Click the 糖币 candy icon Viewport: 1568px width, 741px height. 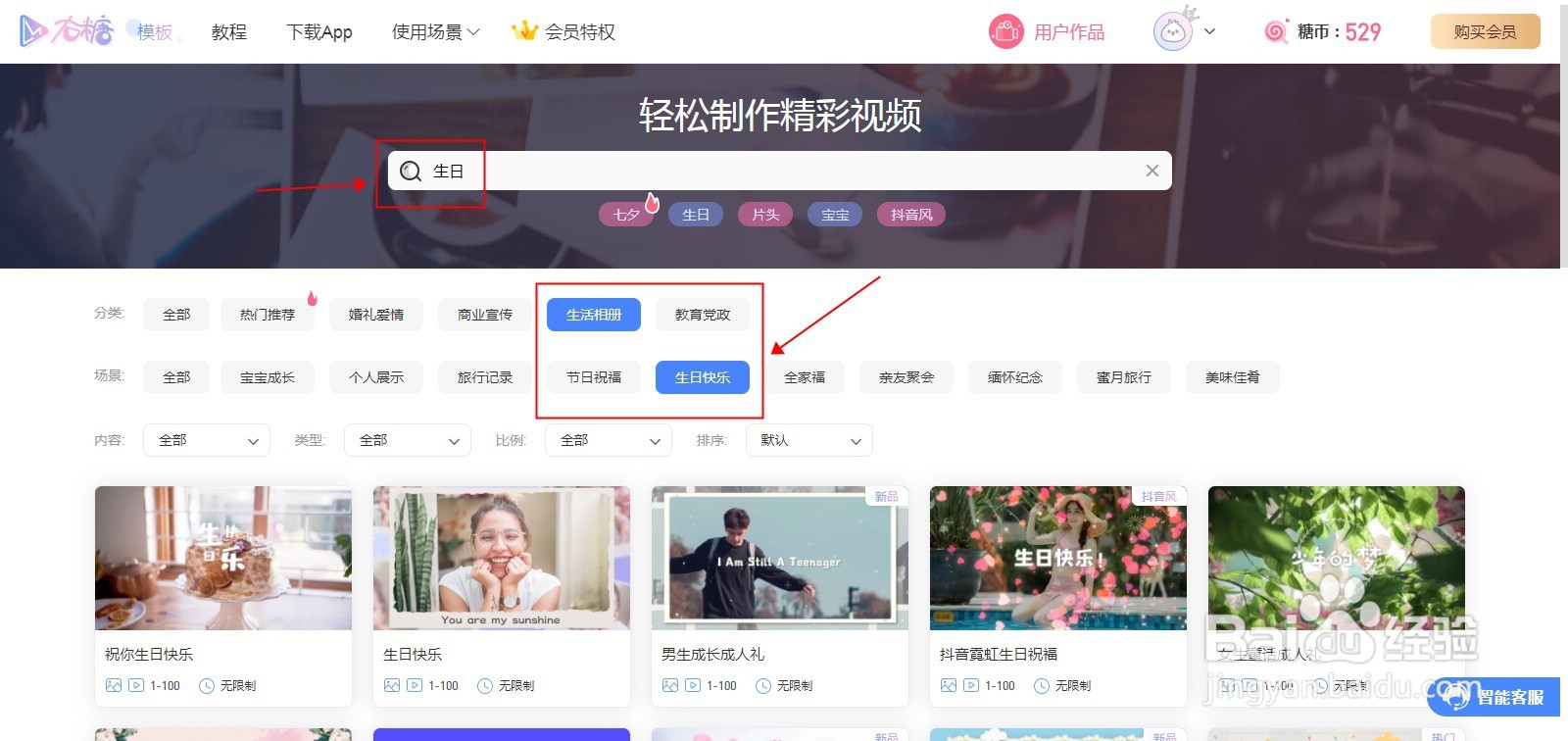(1276, 31)
